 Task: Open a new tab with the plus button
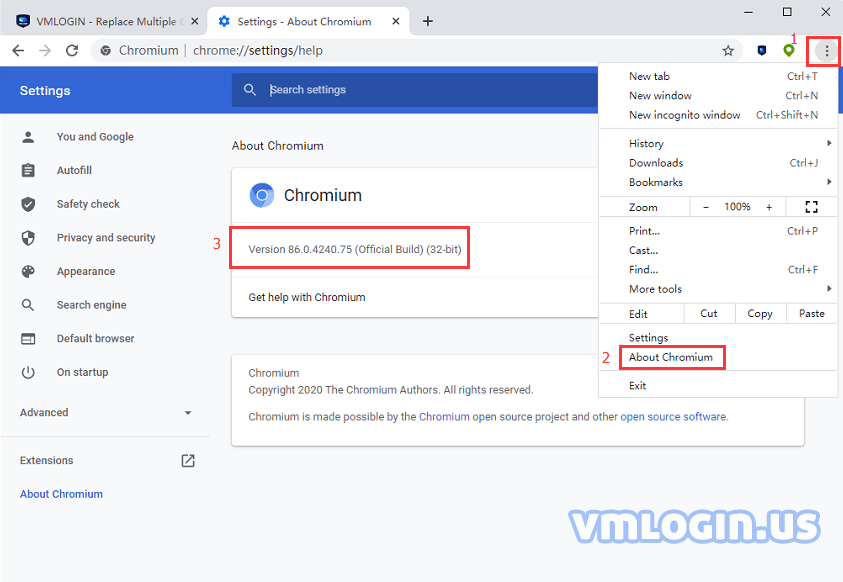tap(428, 21)
